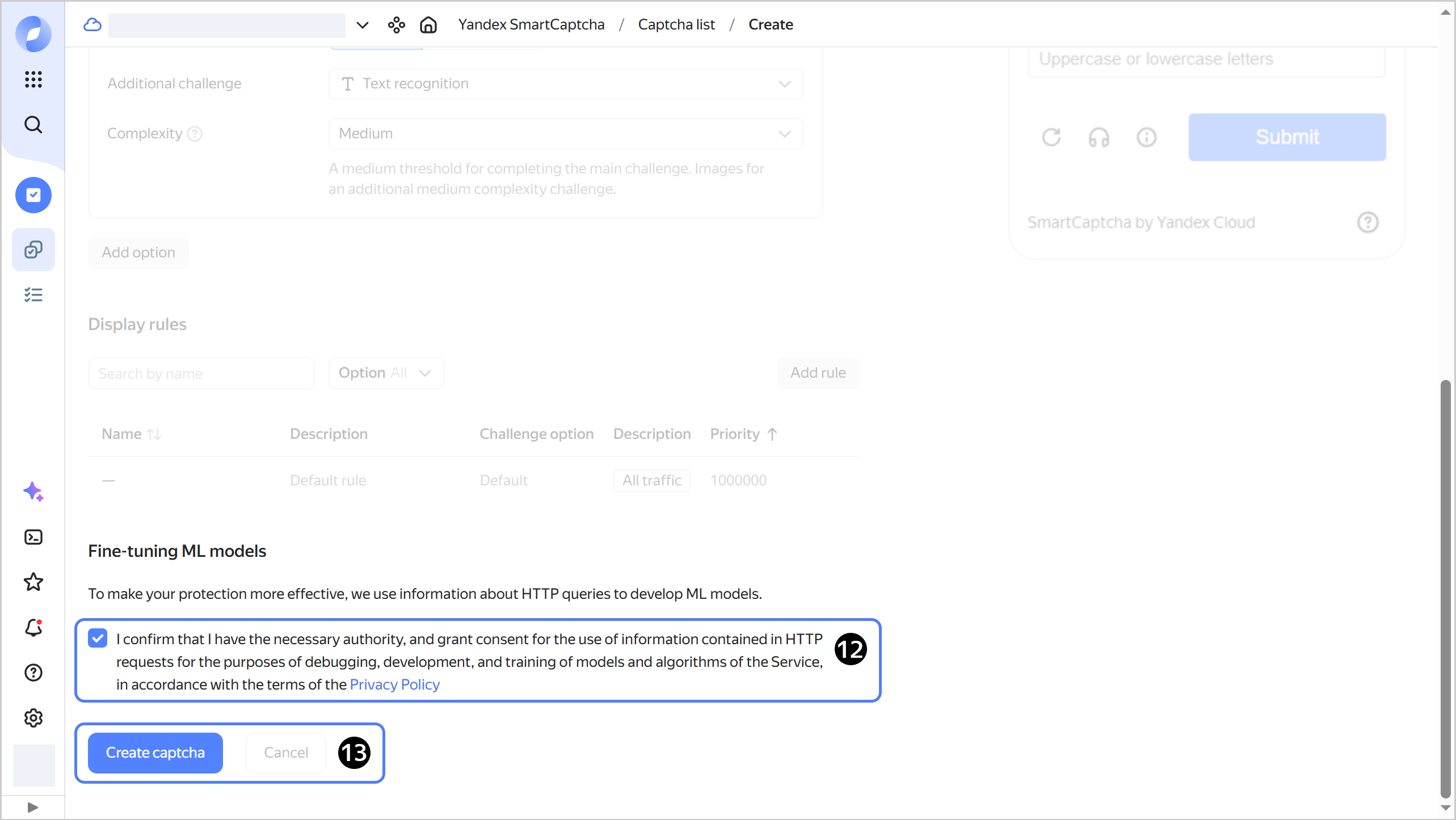Open the AI assistant sparkle icon
Image resolution: width=1456 pixels, height=820 pixels.
coord(33,492)
